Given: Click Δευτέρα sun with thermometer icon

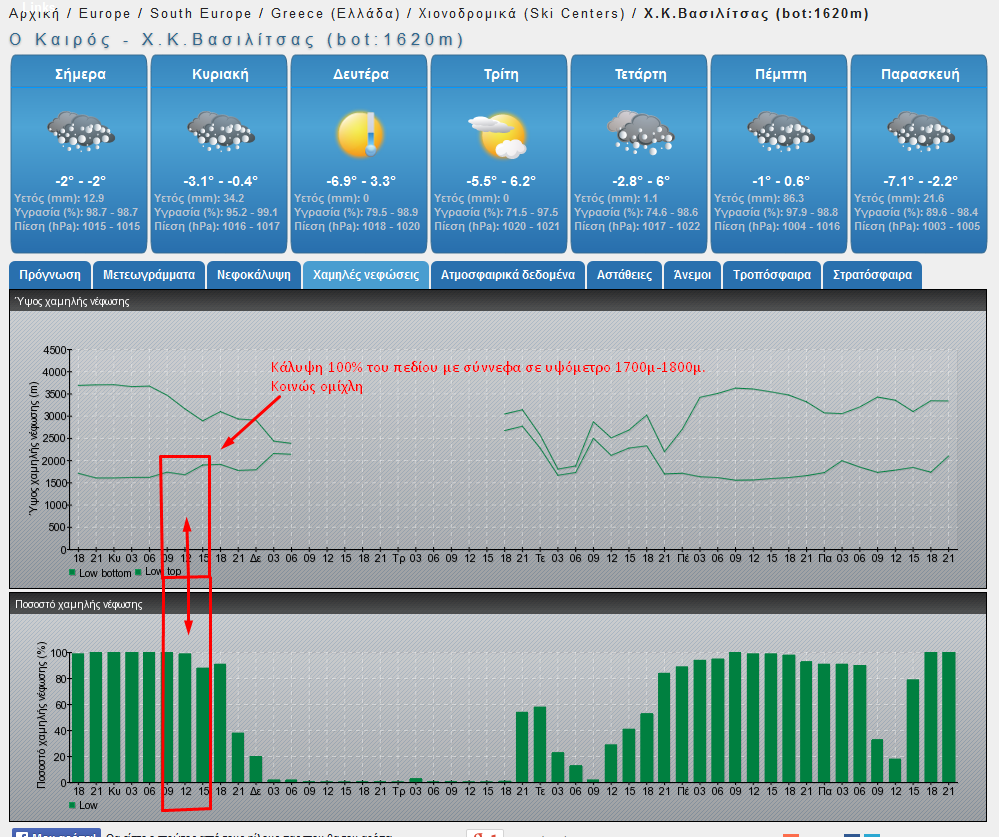Looking at the screenshot, I should pos(361,134).
